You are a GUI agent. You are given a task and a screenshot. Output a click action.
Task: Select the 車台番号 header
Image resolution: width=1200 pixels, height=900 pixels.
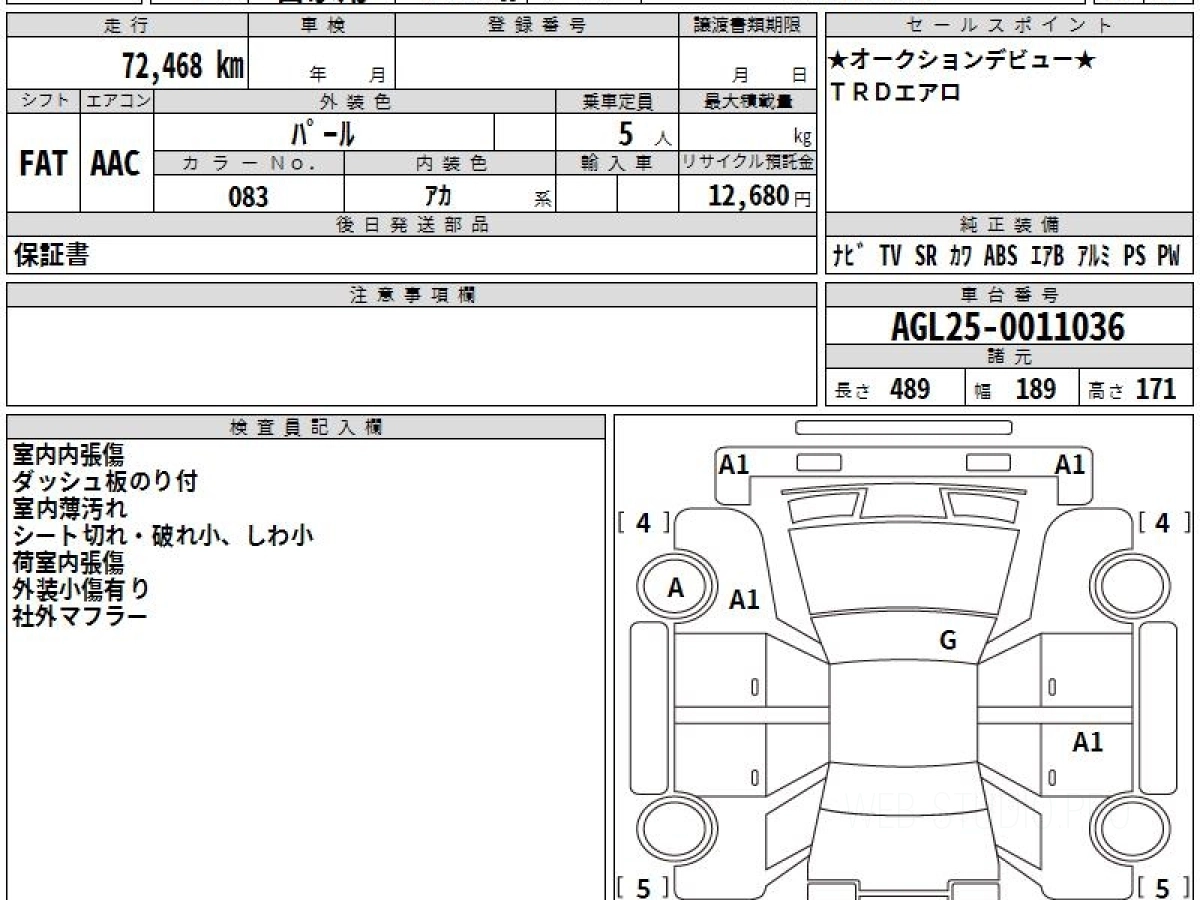click(x=1010, y=295)
